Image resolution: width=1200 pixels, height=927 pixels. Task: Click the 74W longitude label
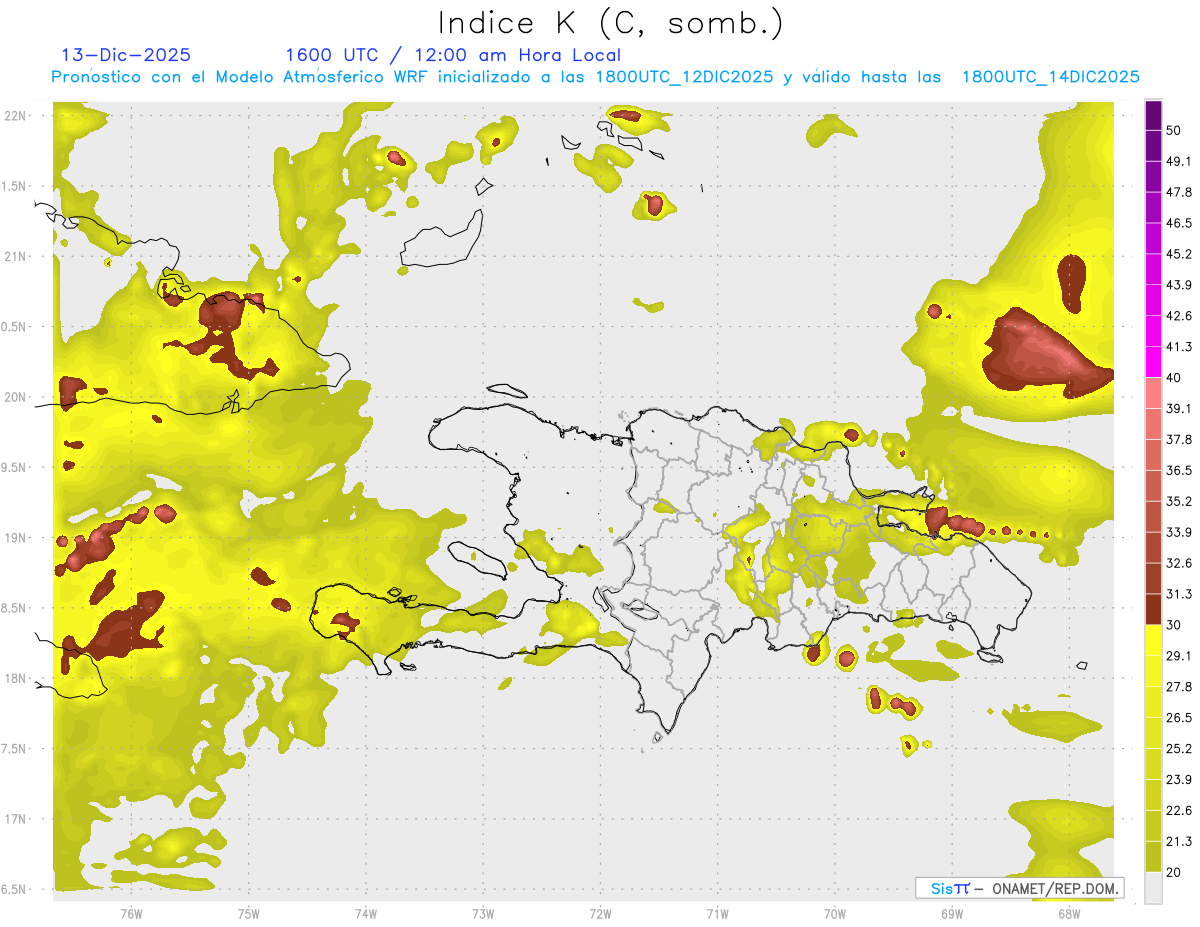click(x=366, y=913)
